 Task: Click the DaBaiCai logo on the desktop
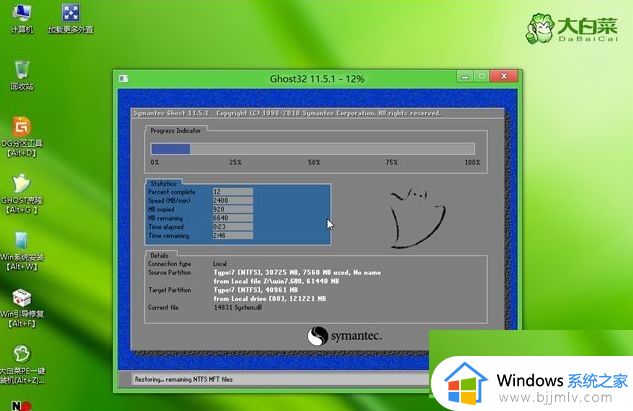[572, 28]
